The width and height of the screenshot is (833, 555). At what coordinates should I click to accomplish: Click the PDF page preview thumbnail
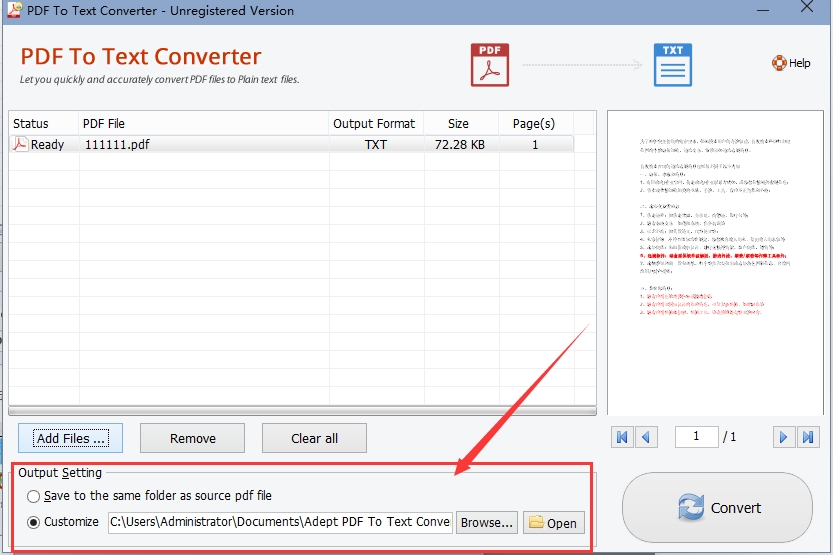click(715, 263)
